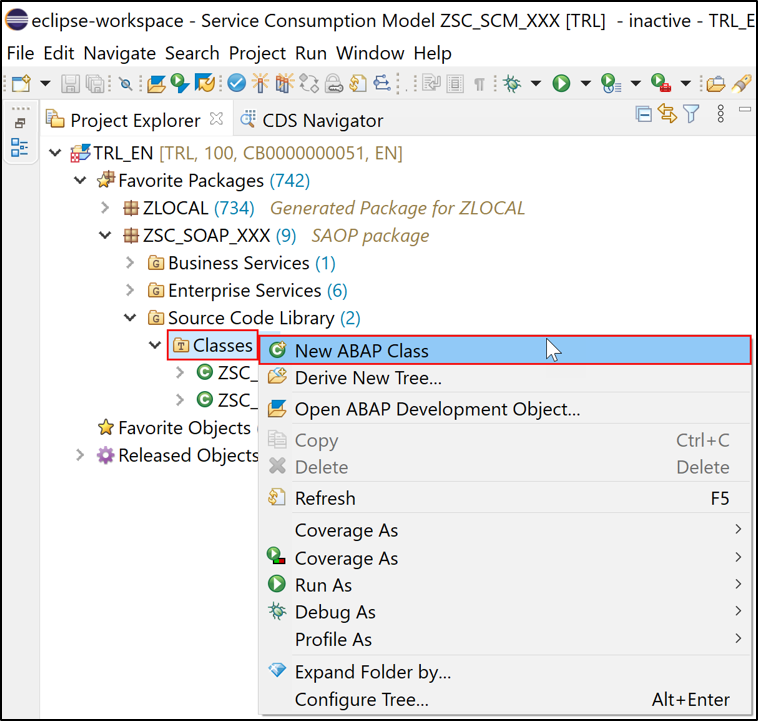Open the Help menu
This screenshot has width=758, height=721.
(x=432, y=53)
